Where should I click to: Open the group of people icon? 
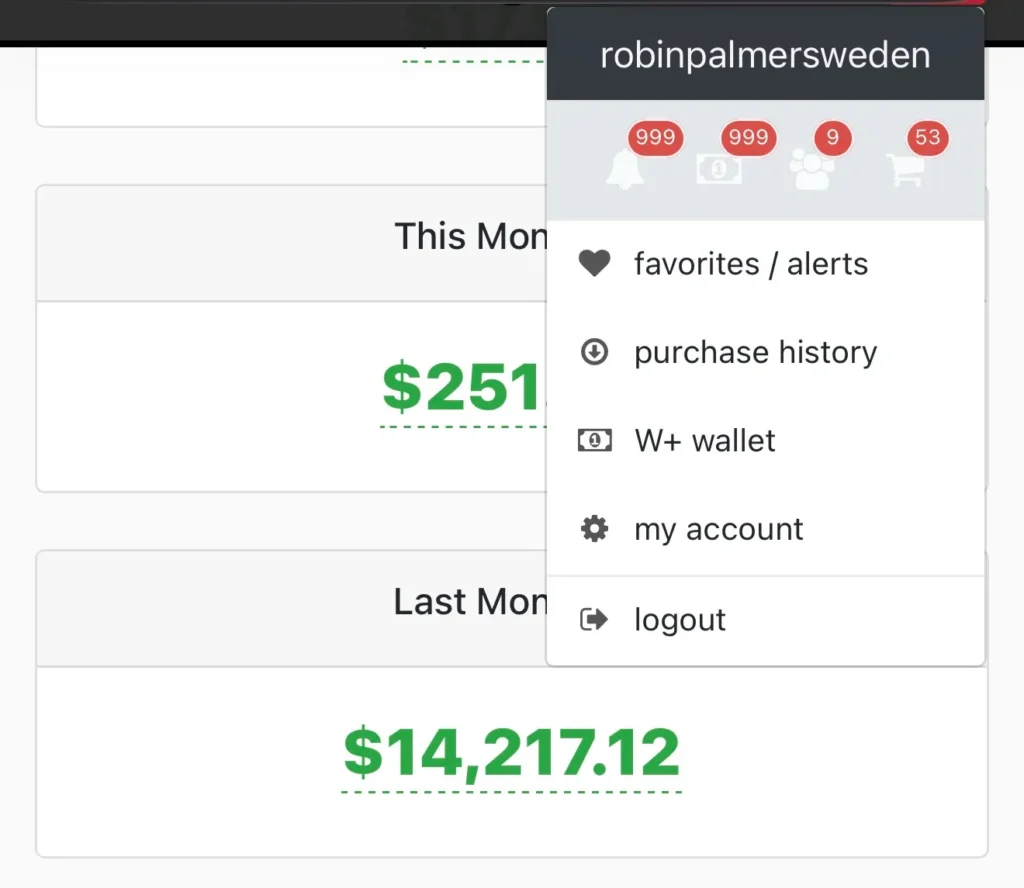(812, 169)
